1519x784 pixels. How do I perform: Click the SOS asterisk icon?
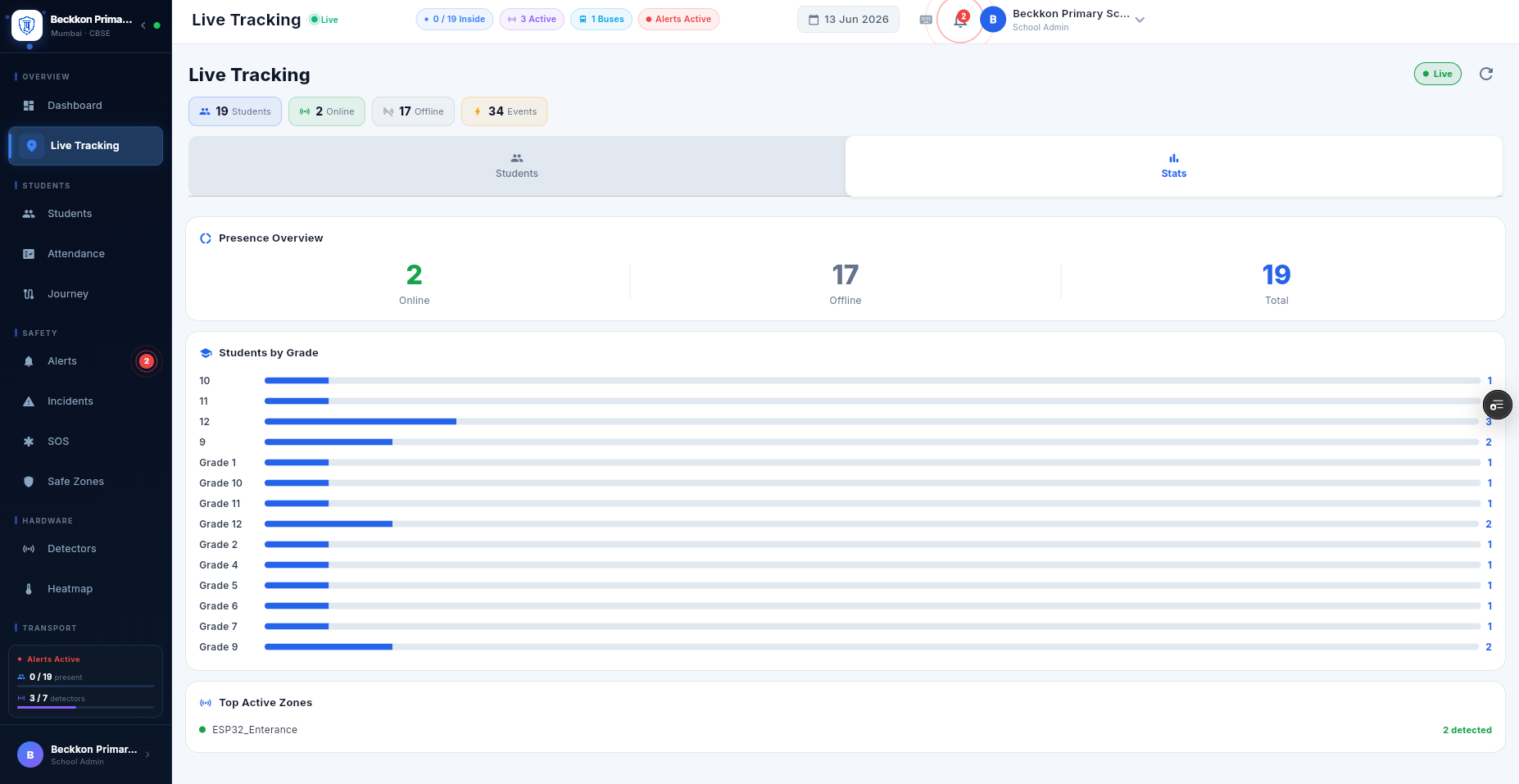(29, 442)
